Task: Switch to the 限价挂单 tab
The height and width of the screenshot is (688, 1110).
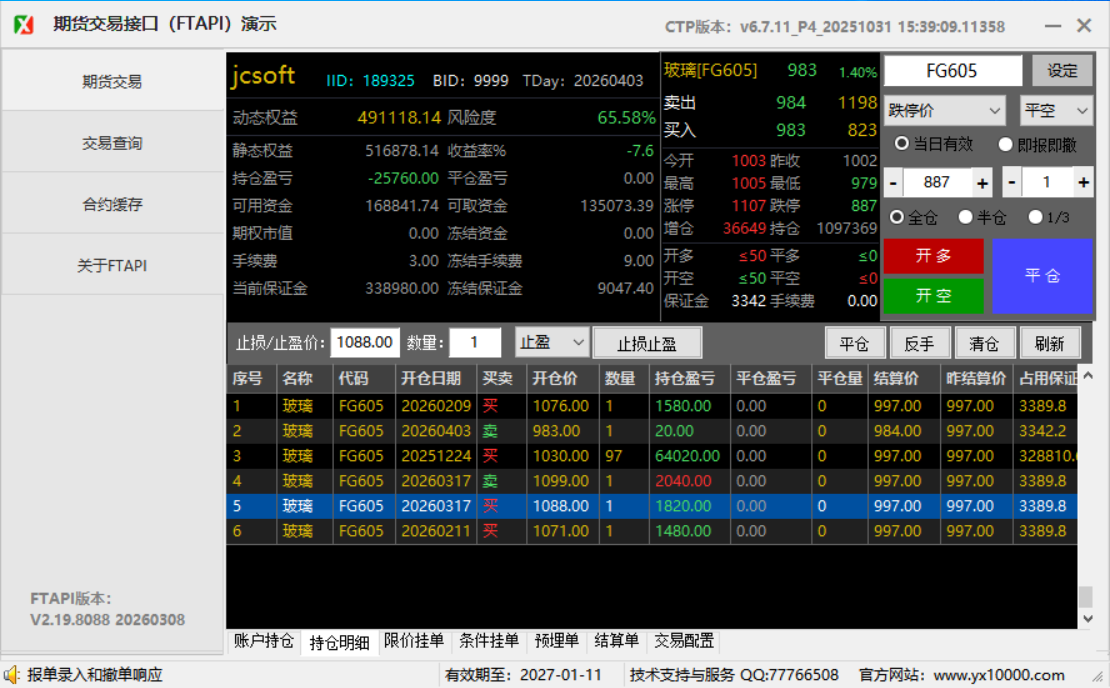Action: click(414, 641)
